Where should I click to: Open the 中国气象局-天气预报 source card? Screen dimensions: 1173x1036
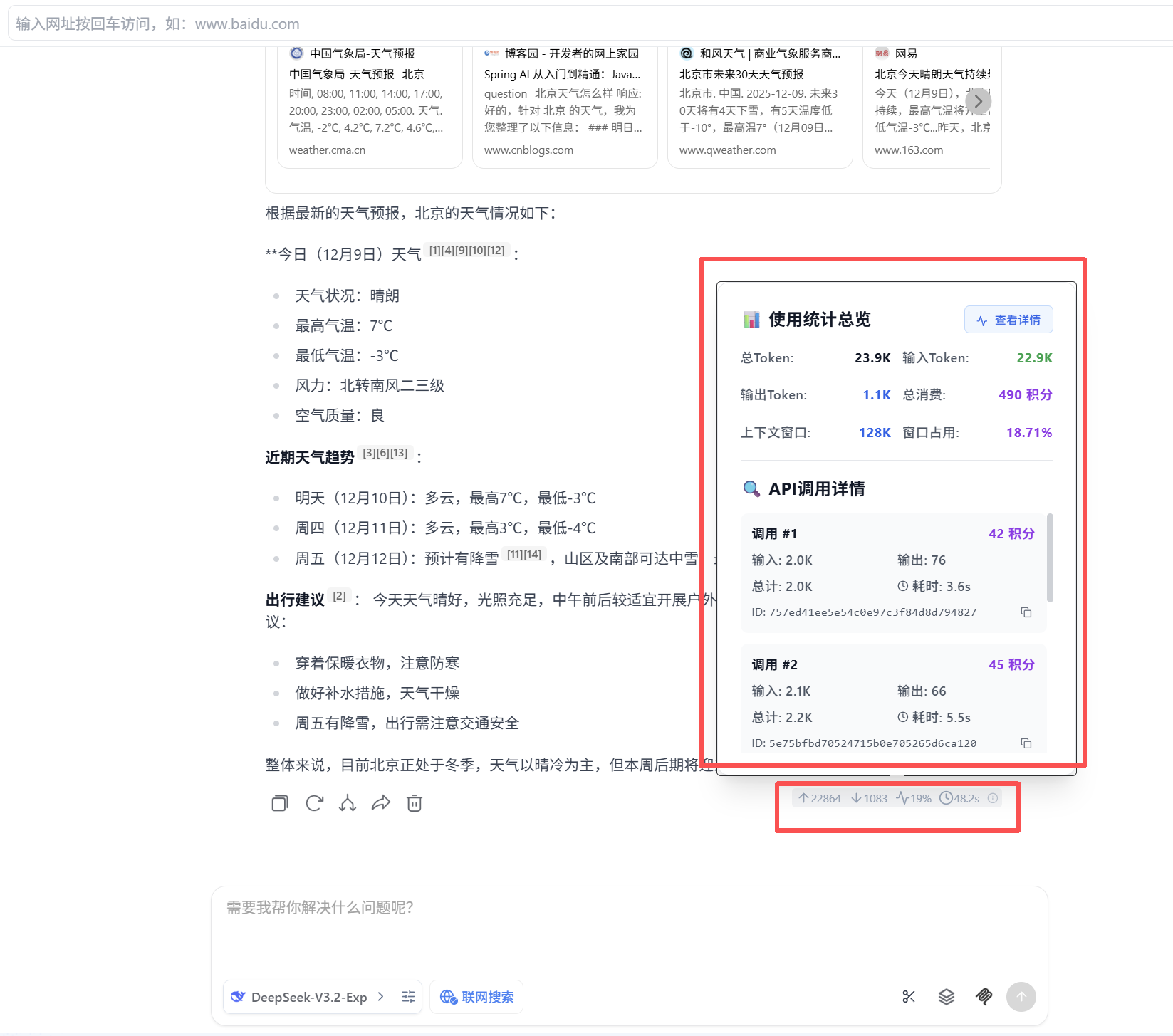[370, 103]
